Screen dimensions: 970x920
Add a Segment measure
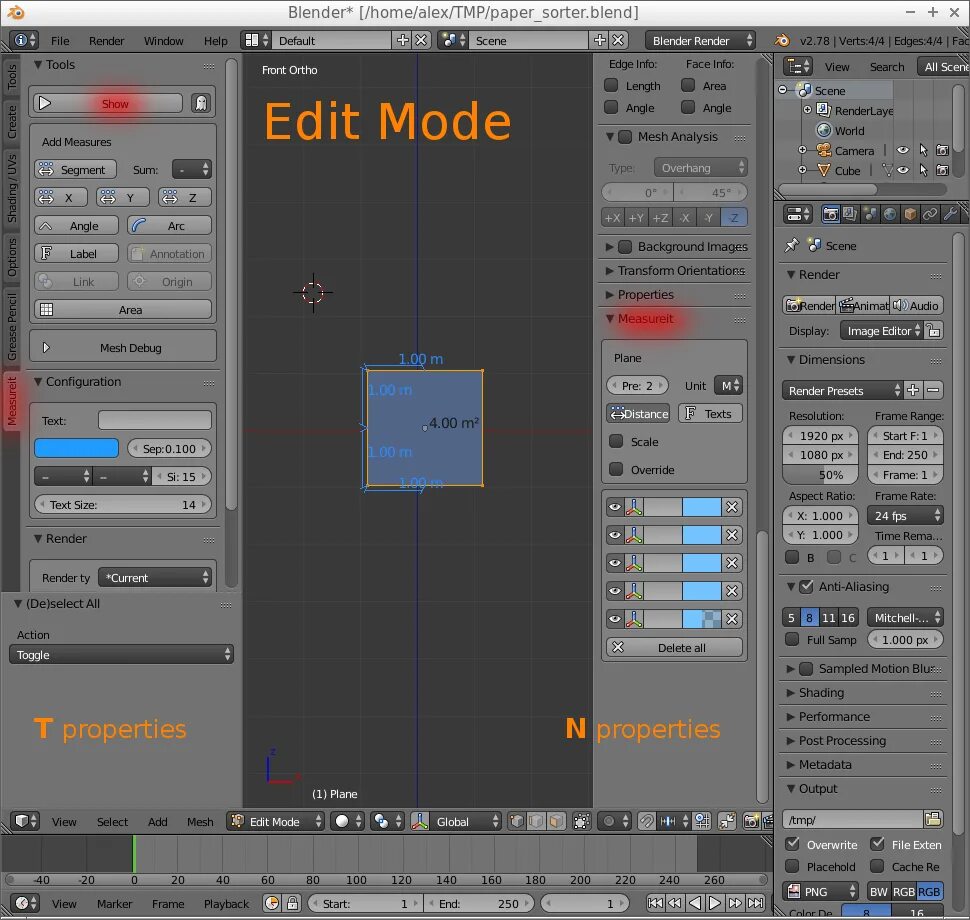coord(75,170)
